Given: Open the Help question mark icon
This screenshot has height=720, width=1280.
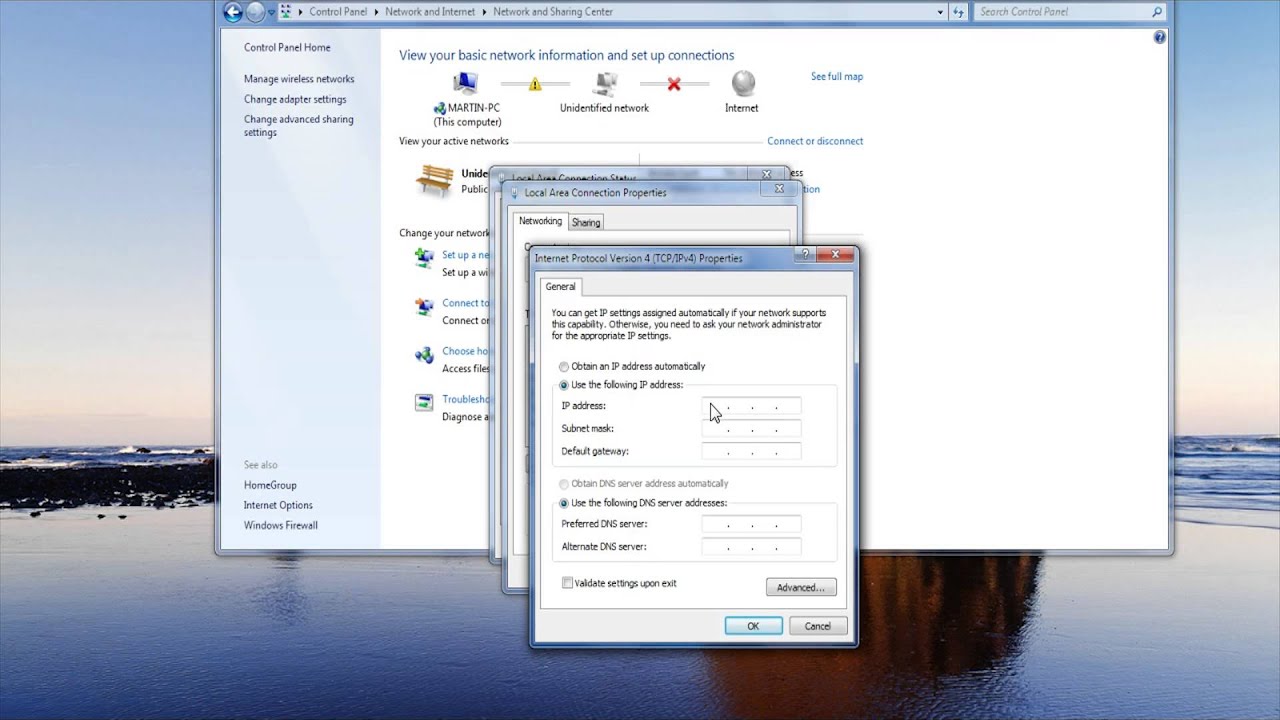Looking at the screenshot, I should [x=1160, y=37].
